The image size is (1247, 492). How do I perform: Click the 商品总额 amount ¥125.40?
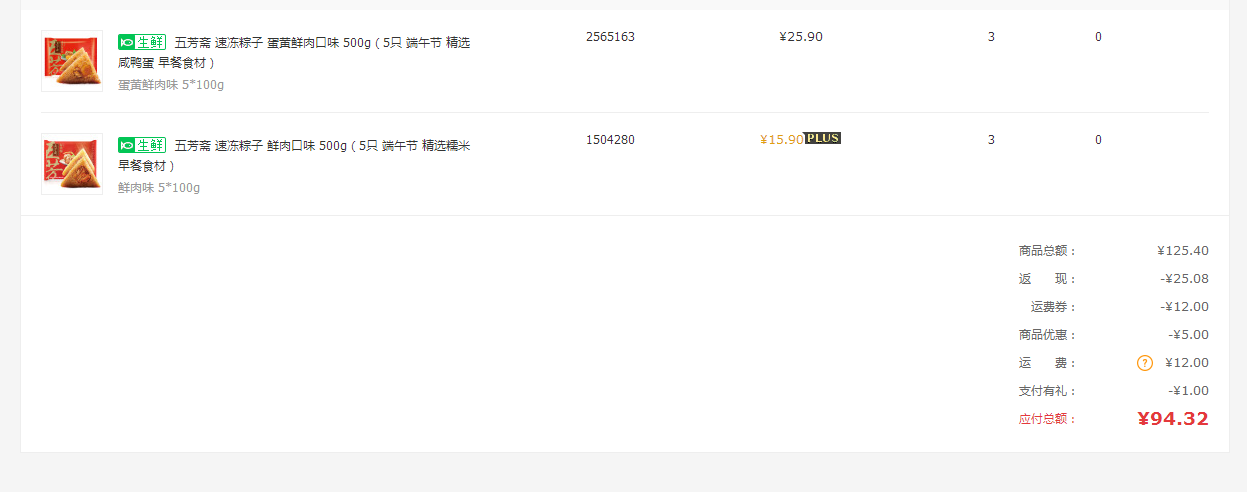pyautogui.click(x=1183, y=251)
